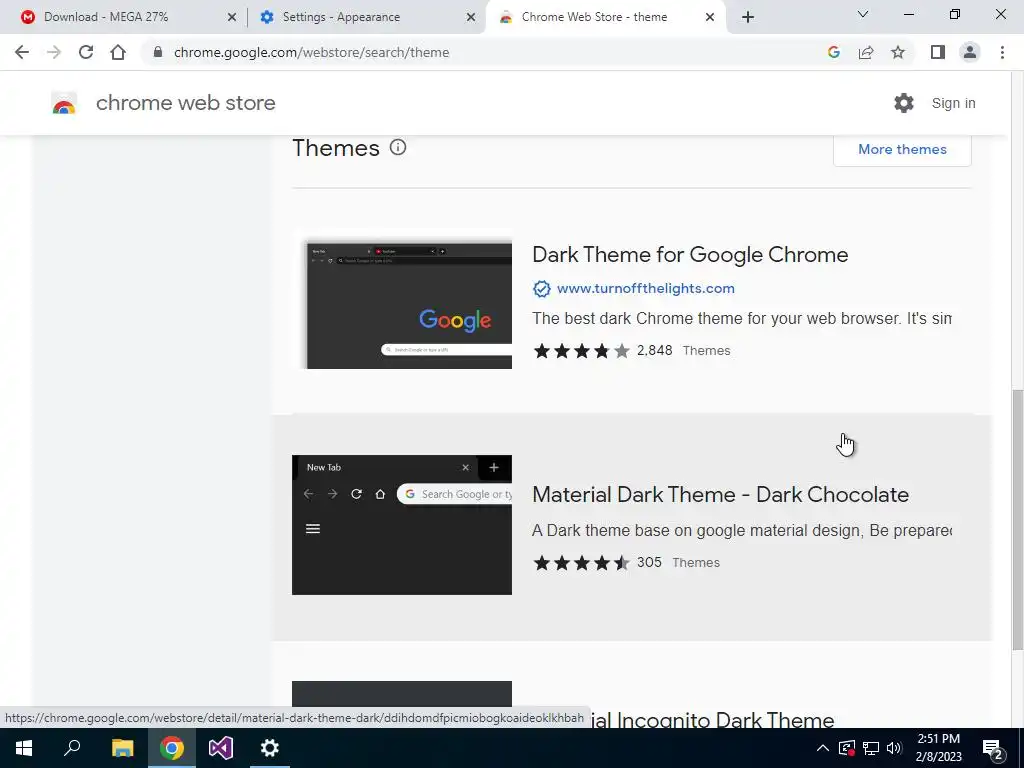Open Material Dark Theme - Dark Chocolate title
This screenshot has height=768, width=1024.
720,494
